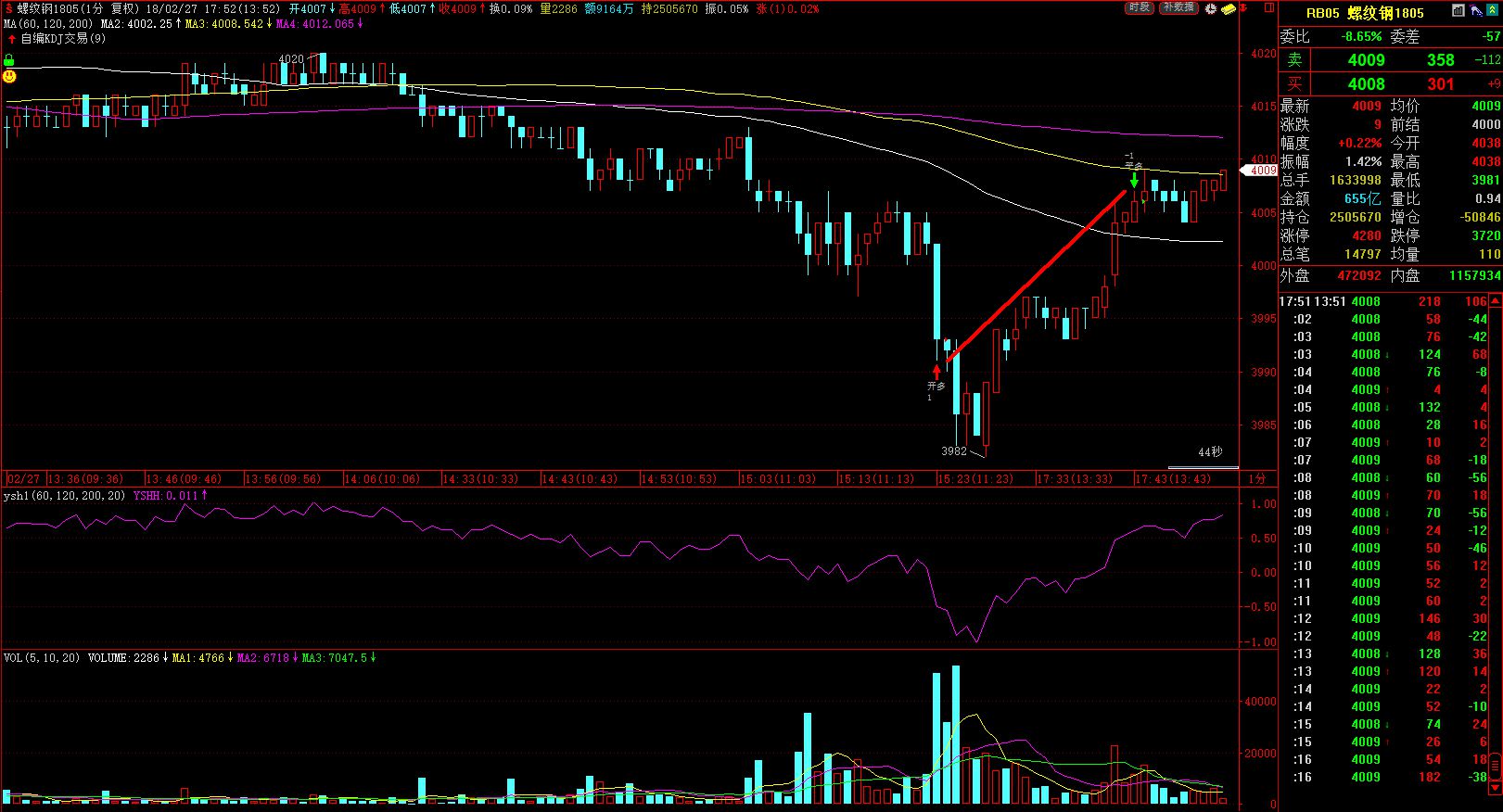Open the clock settings icon
Image resolution: width=1503 pixels, height=812 pixels.
pyautogui.click(x=1211, y=8)
